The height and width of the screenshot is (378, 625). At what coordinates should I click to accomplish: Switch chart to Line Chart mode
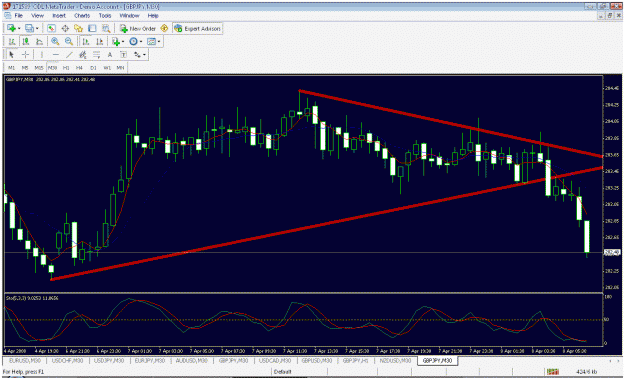coord(39,41)
